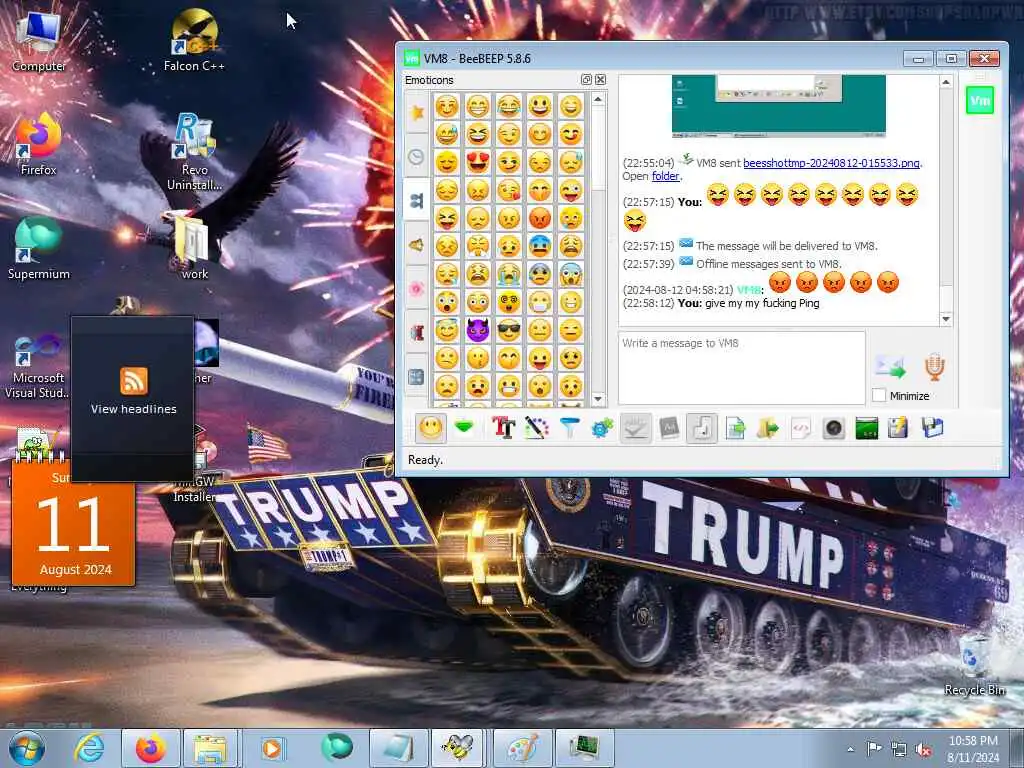Click the notepad with lightning bolt icon

coord(898,428)
